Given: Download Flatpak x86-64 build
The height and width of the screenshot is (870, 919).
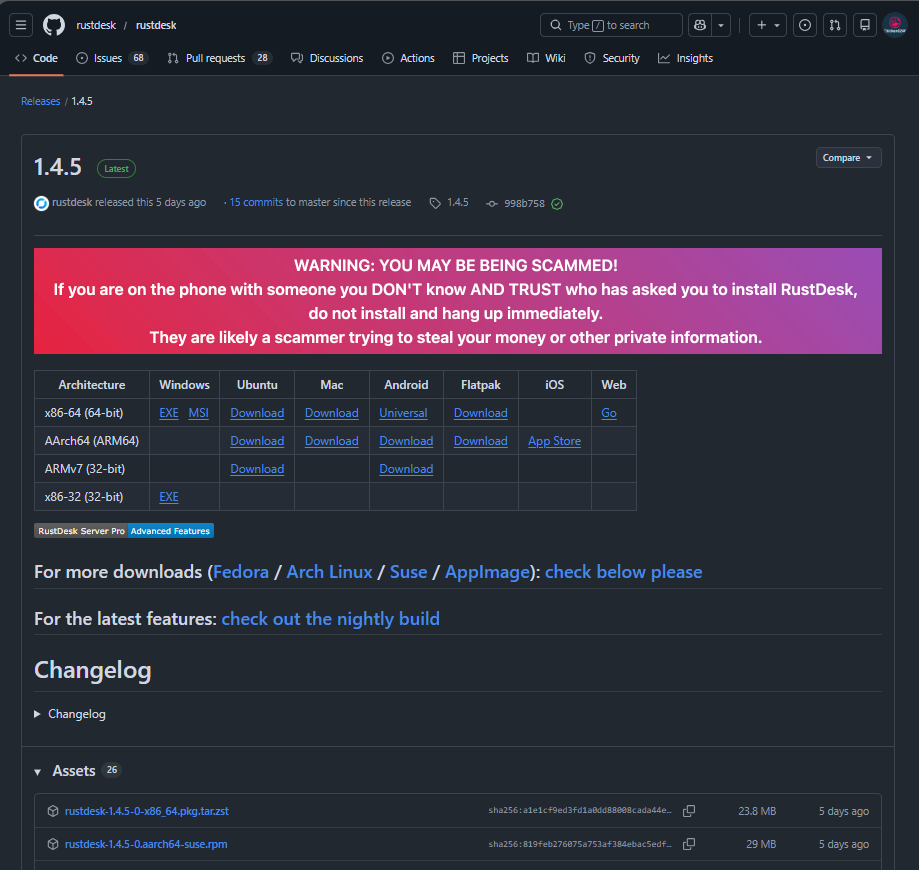Looking at the screenshot, I should click(481, 413).
